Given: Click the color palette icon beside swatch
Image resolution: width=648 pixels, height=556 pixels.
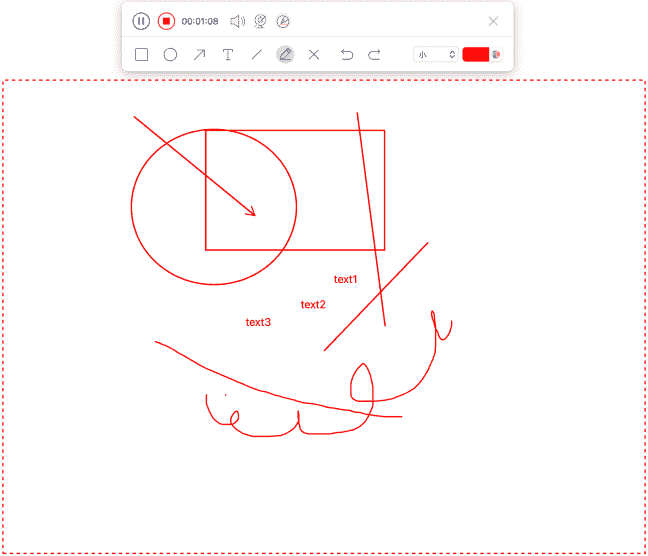Looking at the screenshot, I should pos(496,55).
